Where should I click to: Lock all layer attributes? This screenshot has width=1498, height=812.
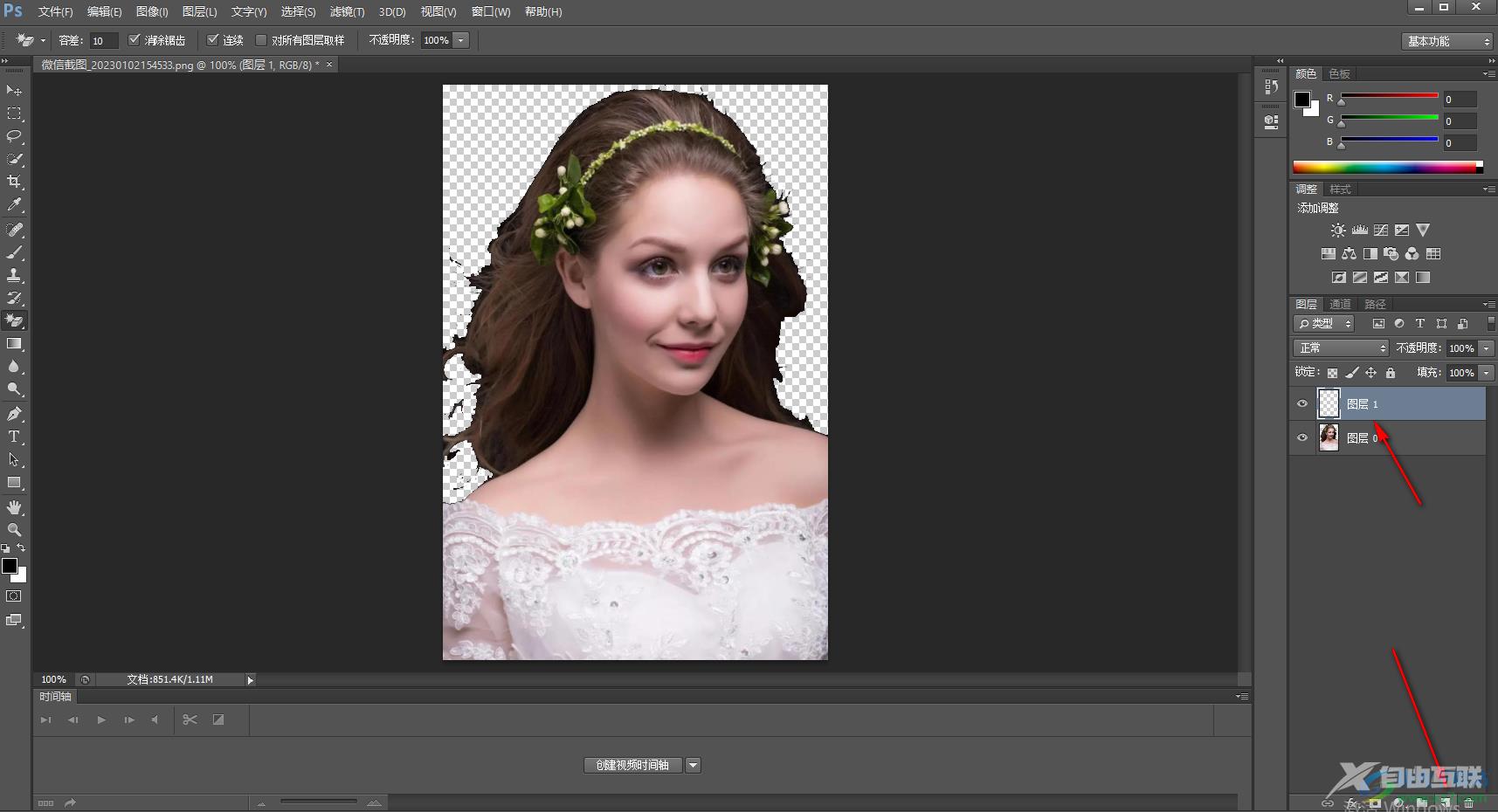1391,373
